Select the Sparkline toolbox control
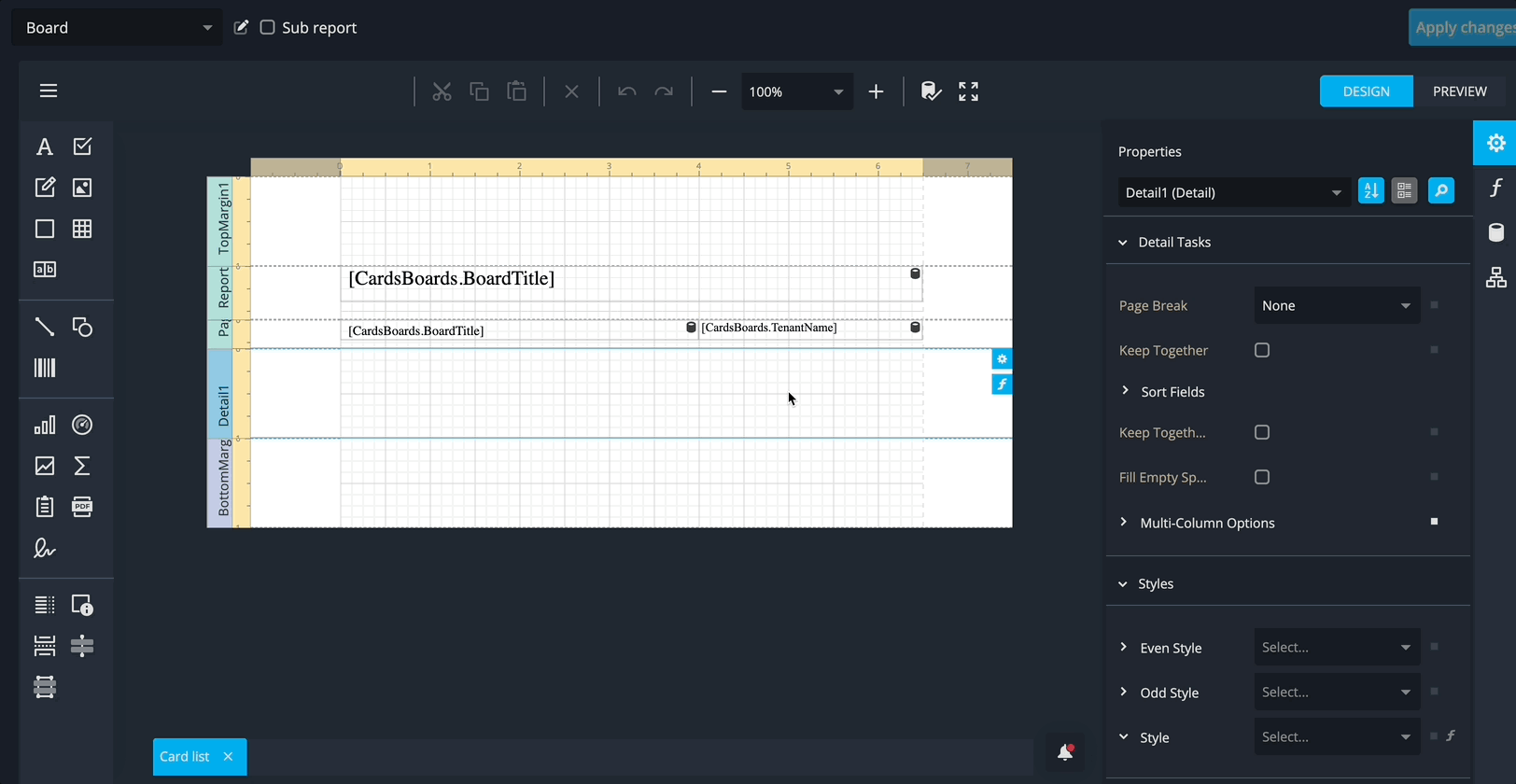The image size is (1516, 784). (x=45, y=466)
